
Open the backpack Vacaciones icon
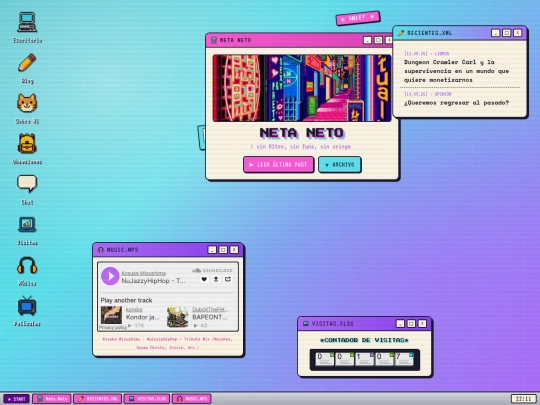click(27, 149)
